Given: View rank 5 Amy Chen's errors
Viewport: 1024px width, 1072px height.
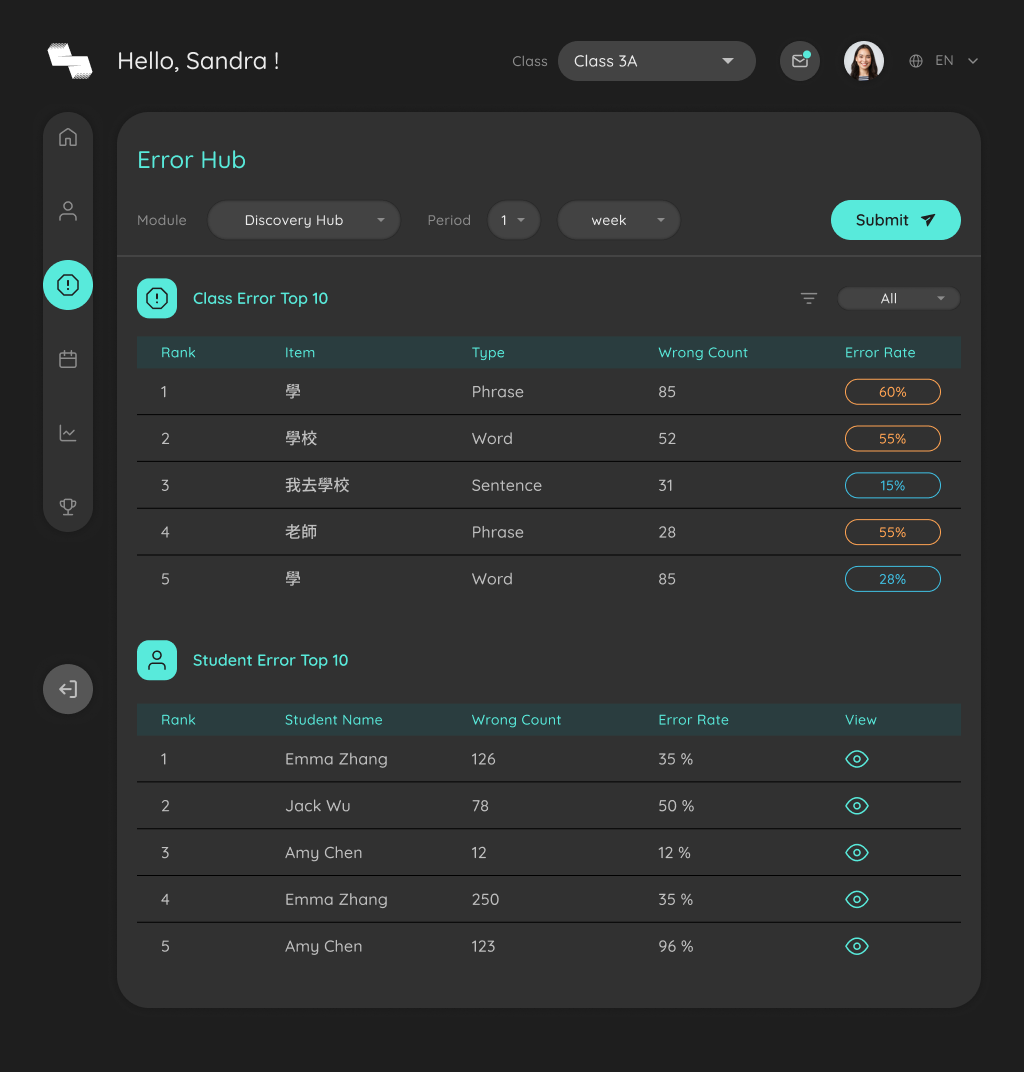Looking at the screenshot, I should [857, 946].
